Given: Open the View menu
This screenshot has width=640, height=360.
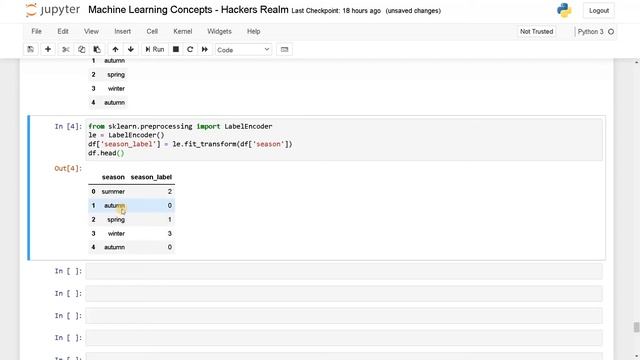Looking at the screenshot, I should point(91,31).
